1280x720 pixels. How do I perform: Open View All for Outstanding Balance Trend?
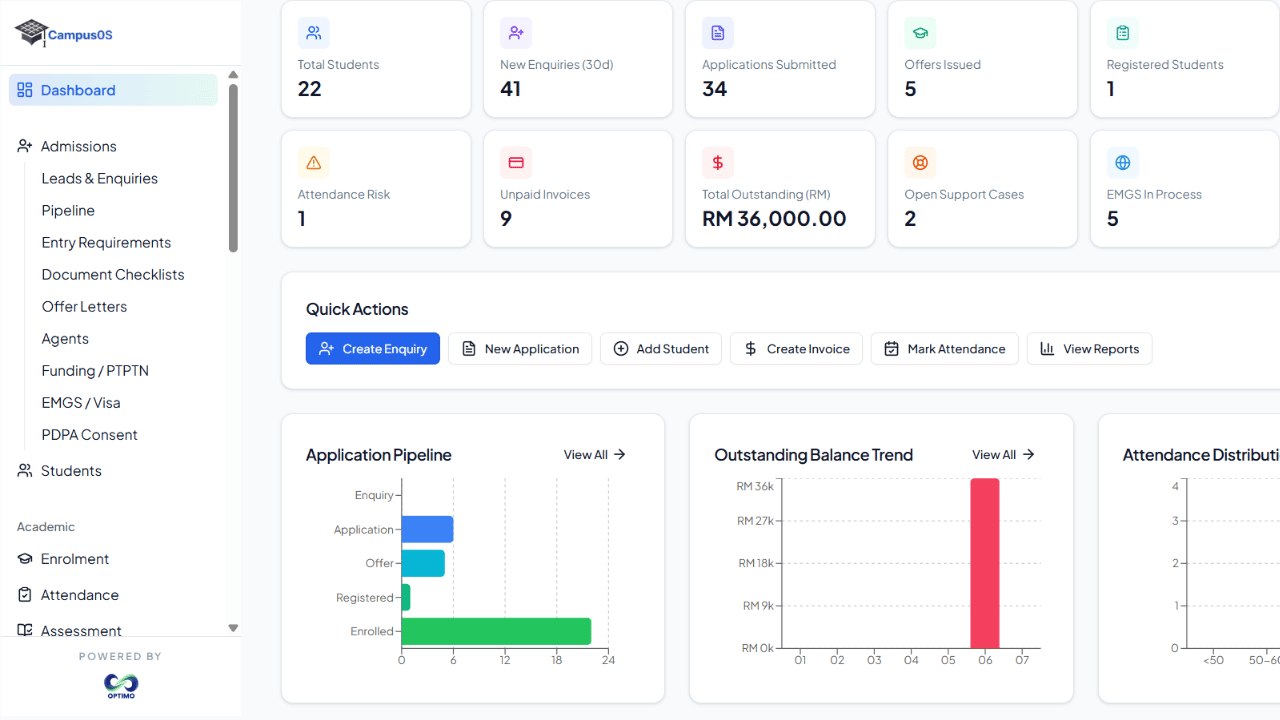[1003, 455]
